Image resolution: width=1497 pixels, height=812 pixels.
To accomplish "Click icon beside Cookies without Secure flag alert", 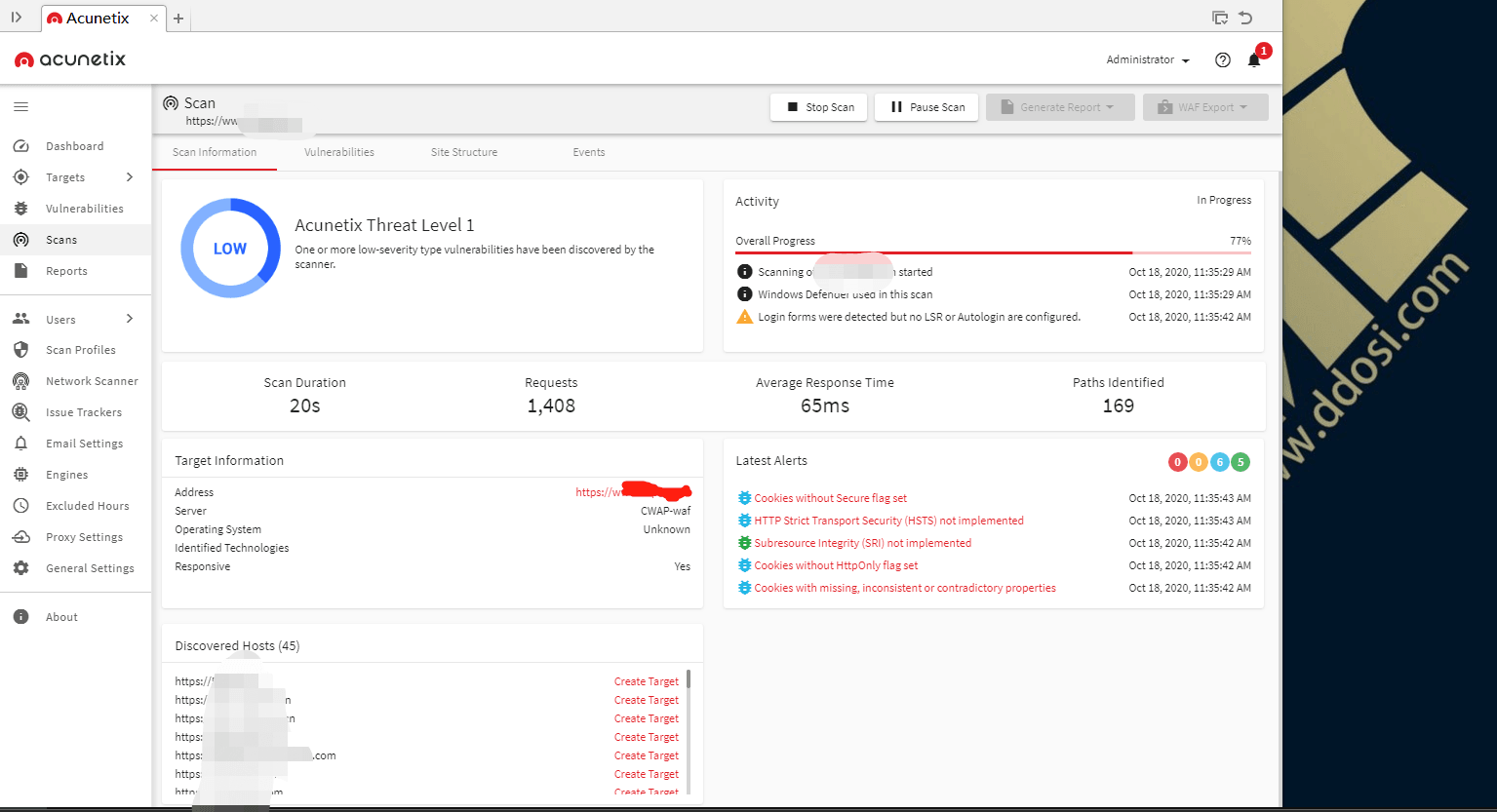I will click(745, 498).
